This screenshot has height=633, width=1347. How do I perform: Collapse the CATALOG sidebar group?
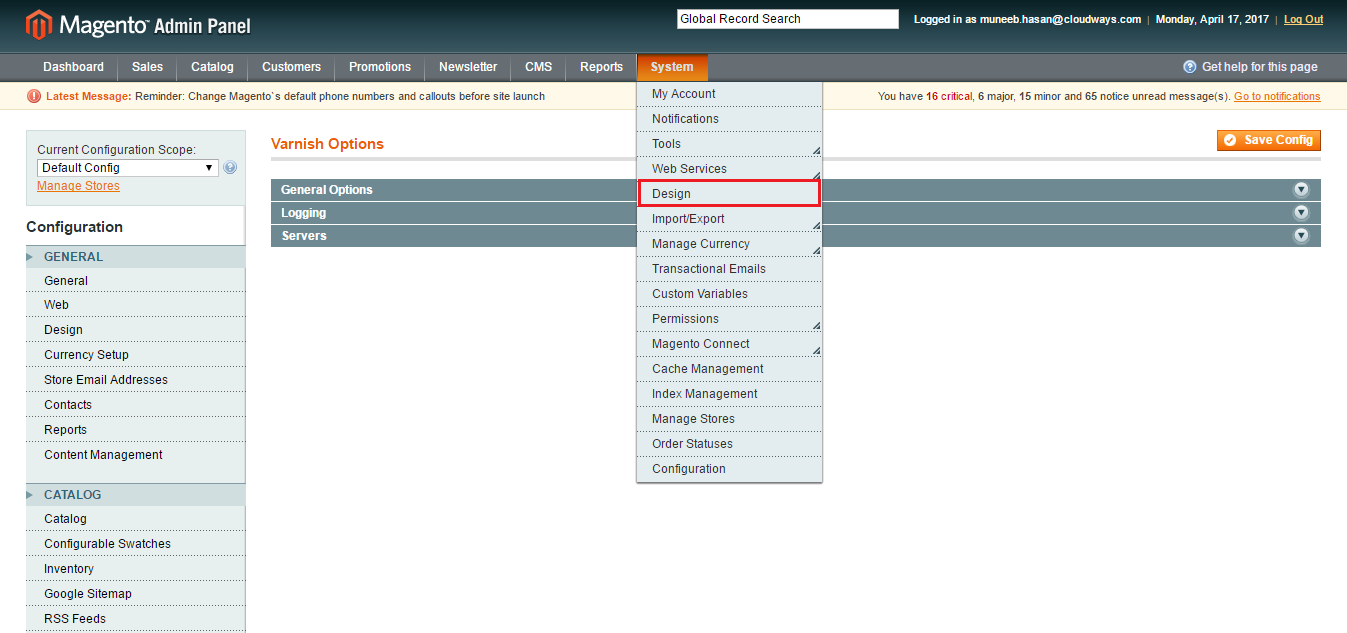click(135, 495)
